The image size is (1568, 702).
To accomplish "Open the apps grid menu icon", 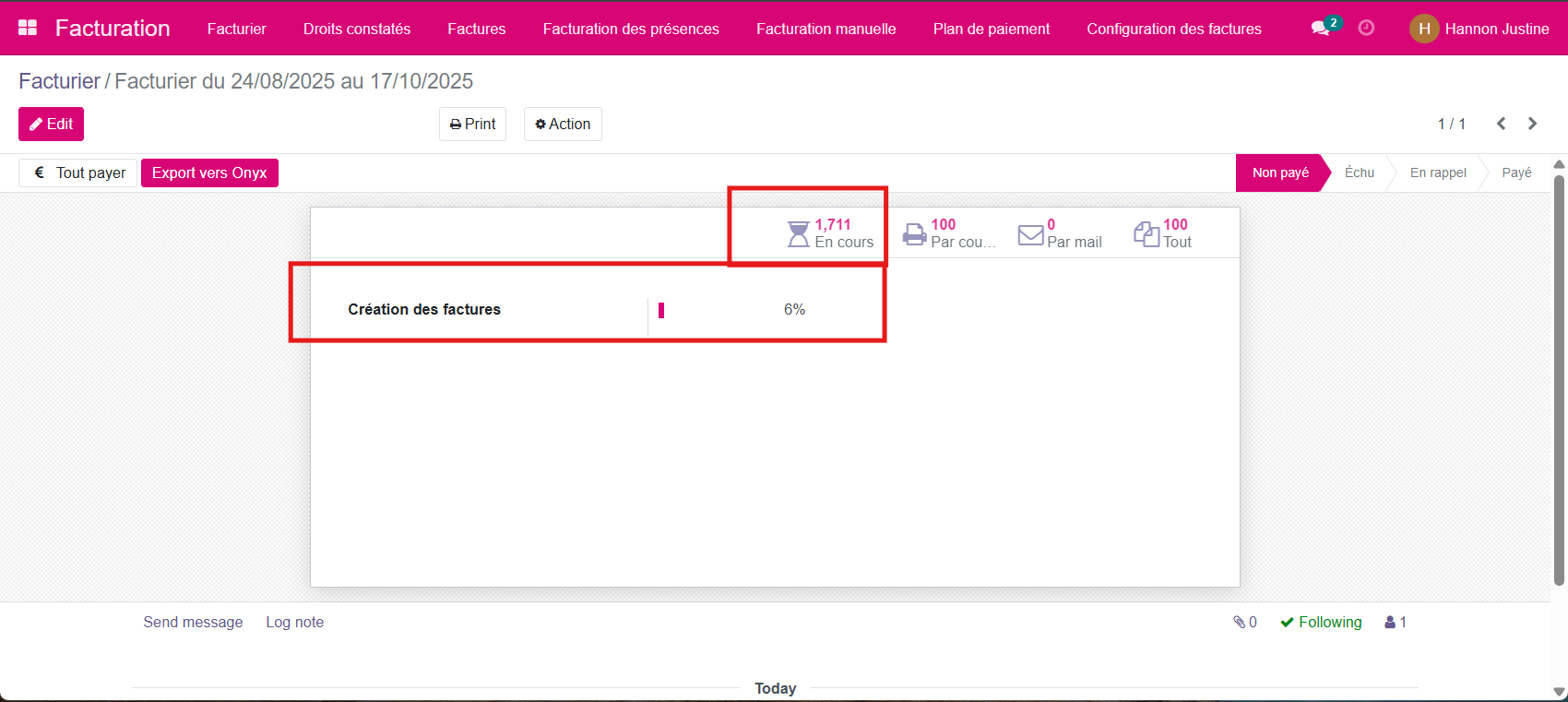I will click(x=28, y=28).
